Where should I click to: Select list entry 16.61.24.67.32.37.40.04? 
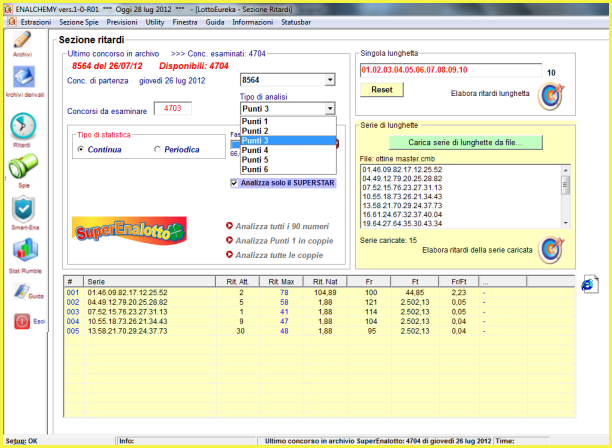402,215
